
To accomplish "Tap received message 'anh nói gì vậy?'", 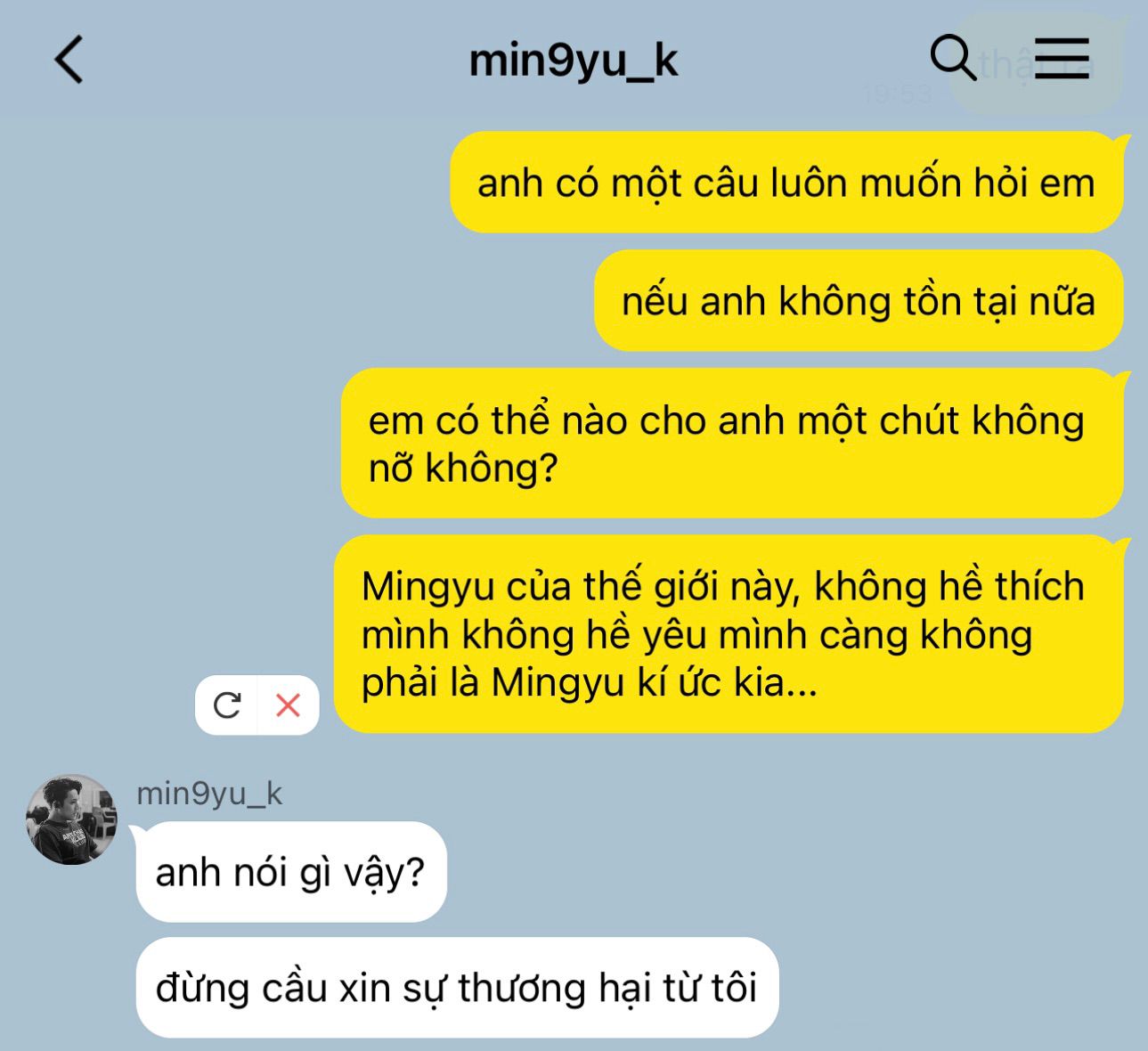I will coord(290,872).
